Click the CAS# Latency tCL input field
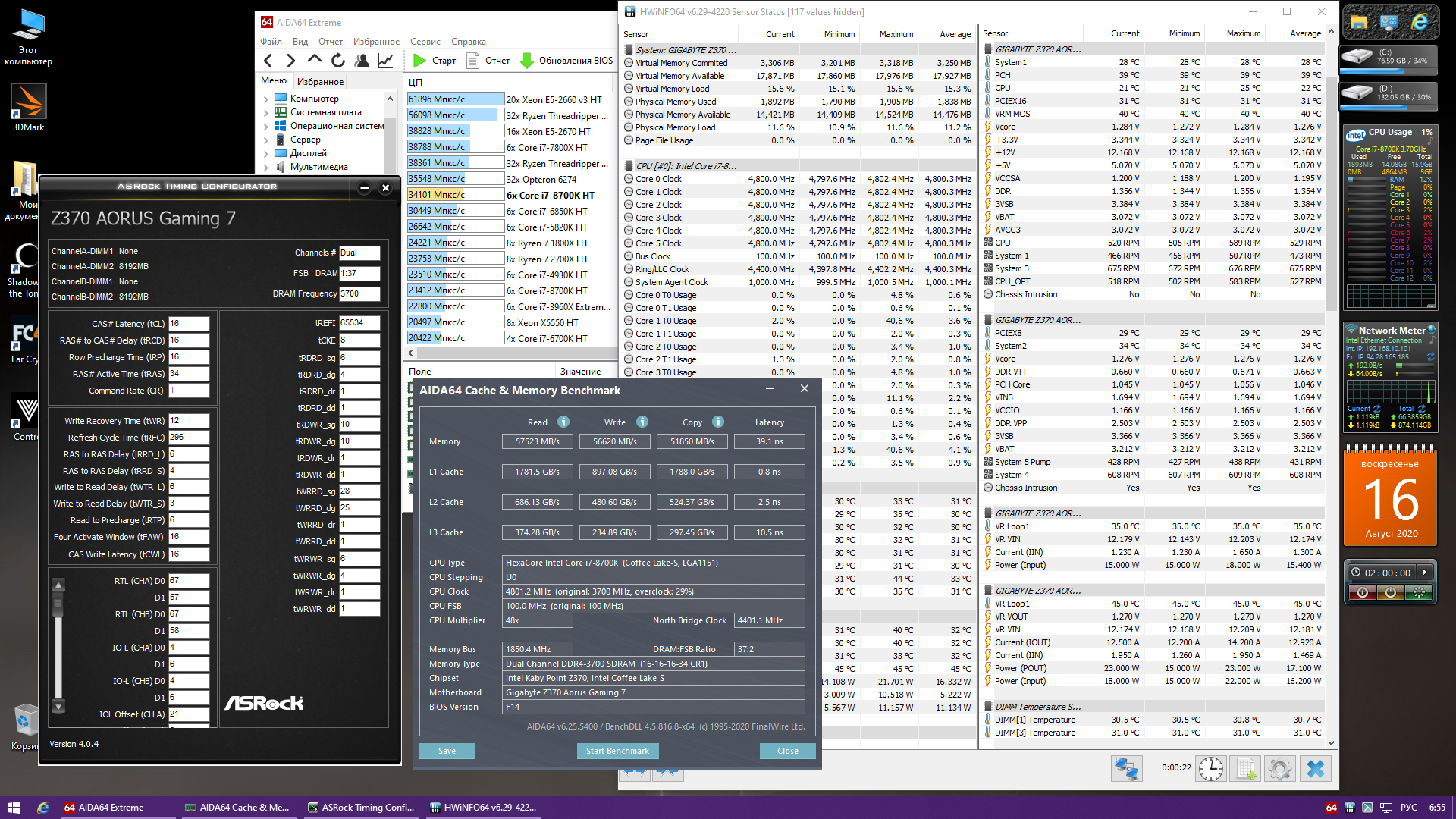 click(188, 324)
